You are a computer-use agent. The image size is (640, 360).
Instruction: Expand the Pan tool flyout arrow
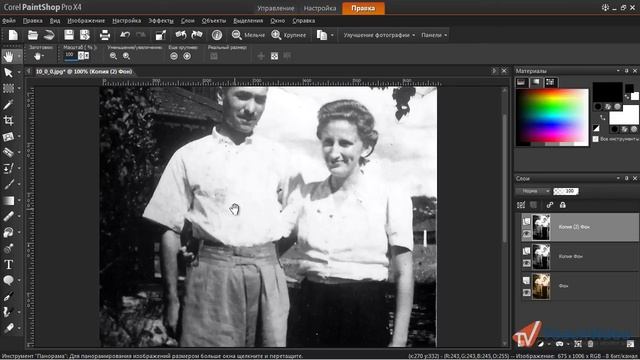(x=19, y=56)
